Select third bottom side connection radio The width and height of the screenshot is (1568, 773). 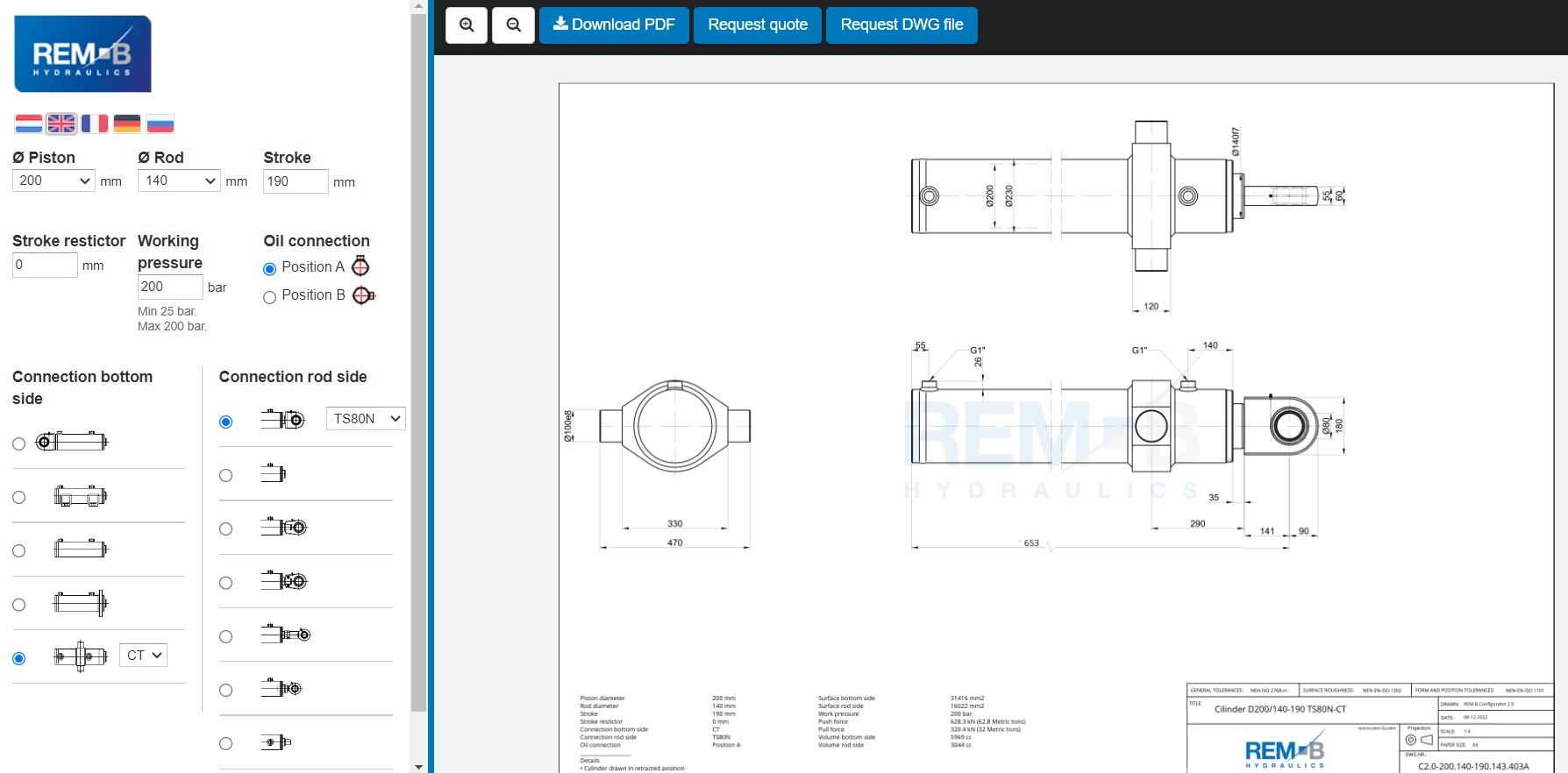[x=18, y=551]
